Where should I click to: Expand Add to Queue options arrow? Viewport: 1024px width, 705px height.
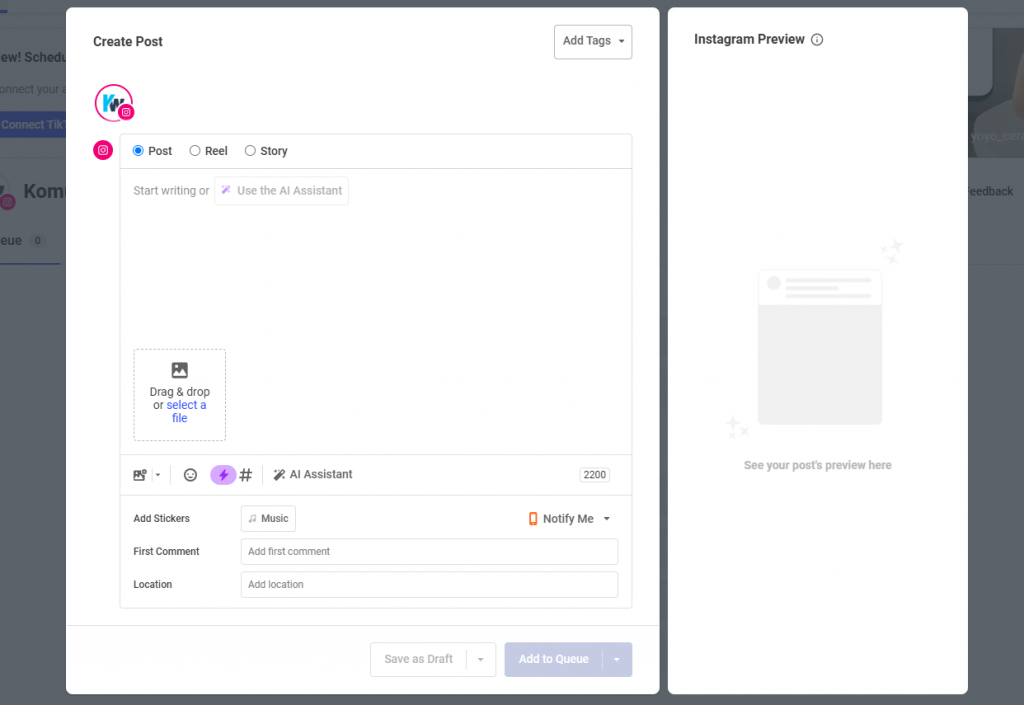tap(616, 660)
